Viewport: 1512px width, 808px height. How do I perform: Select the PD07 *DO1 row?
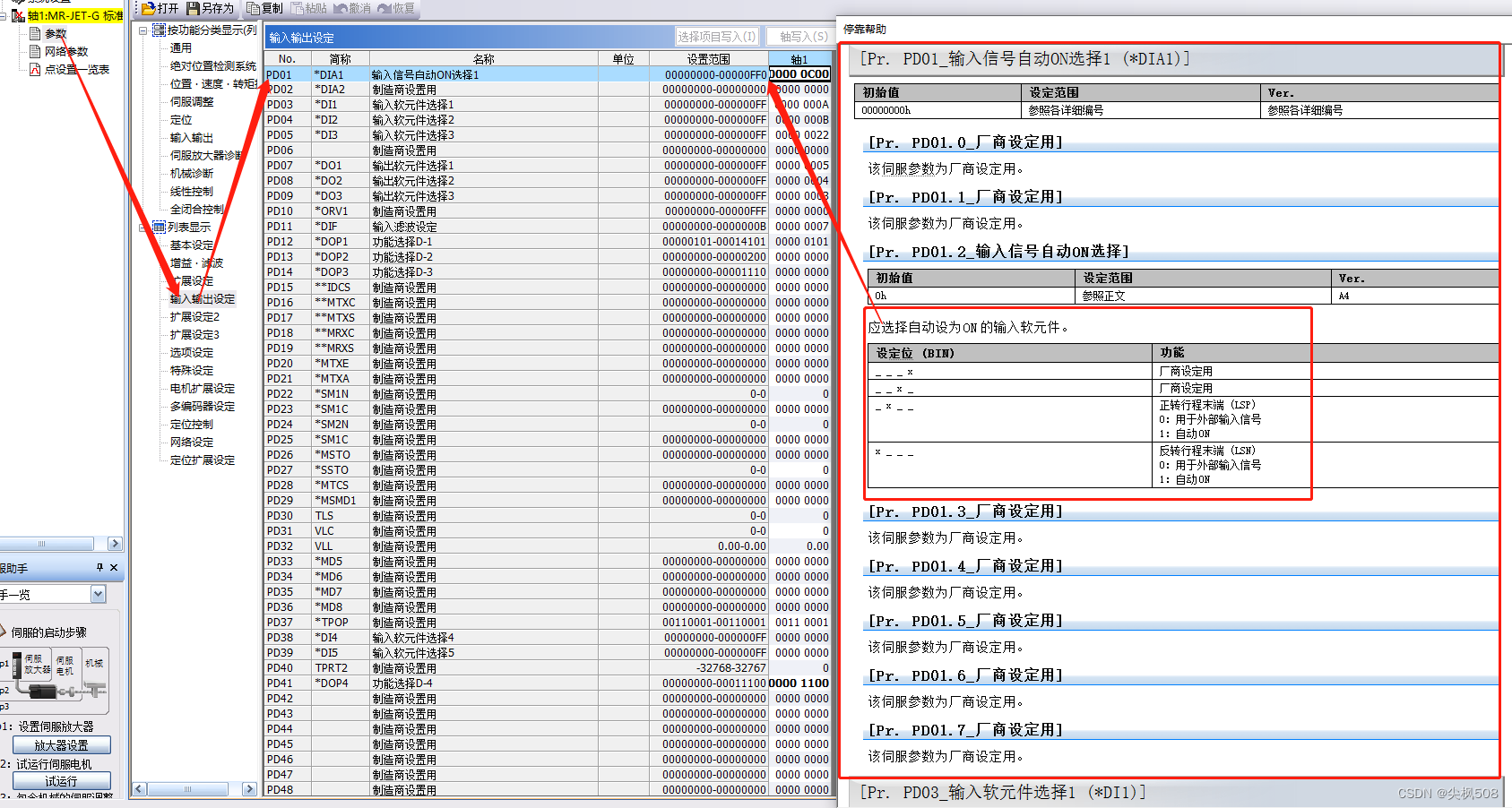[x=548, y=166]
